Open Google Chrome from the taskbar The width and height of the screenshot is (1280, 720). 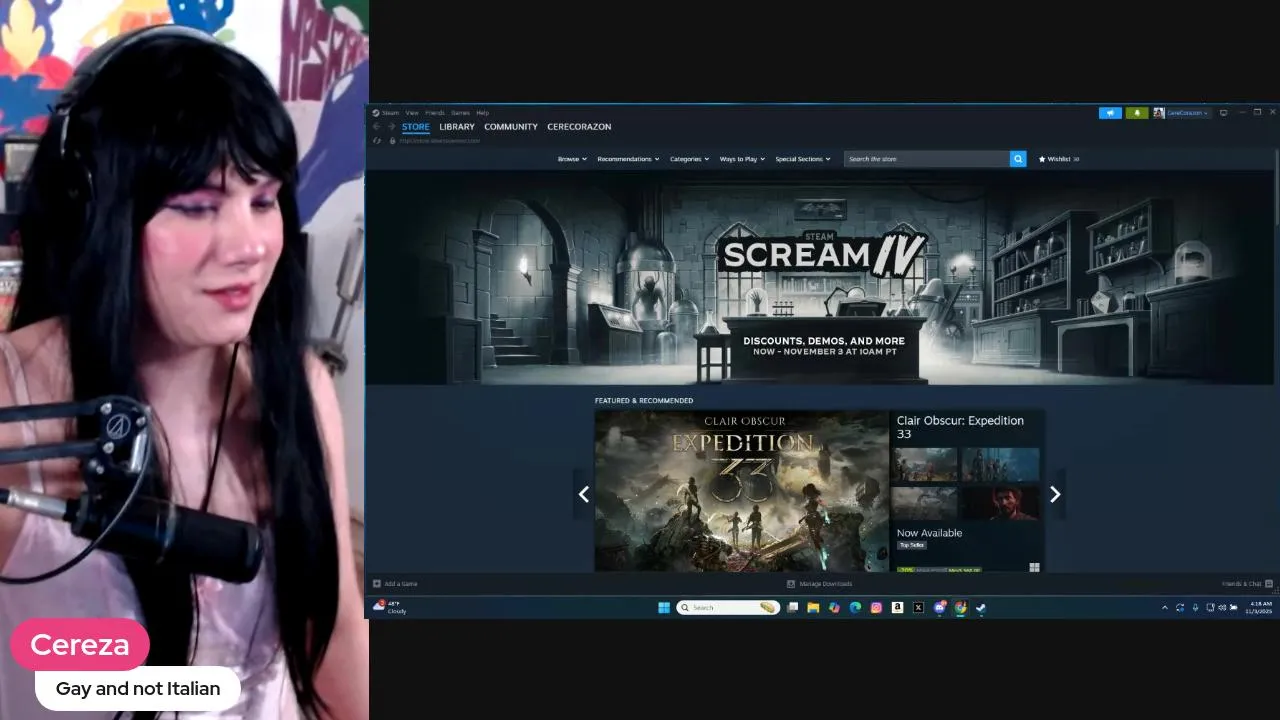click(960, 607)
